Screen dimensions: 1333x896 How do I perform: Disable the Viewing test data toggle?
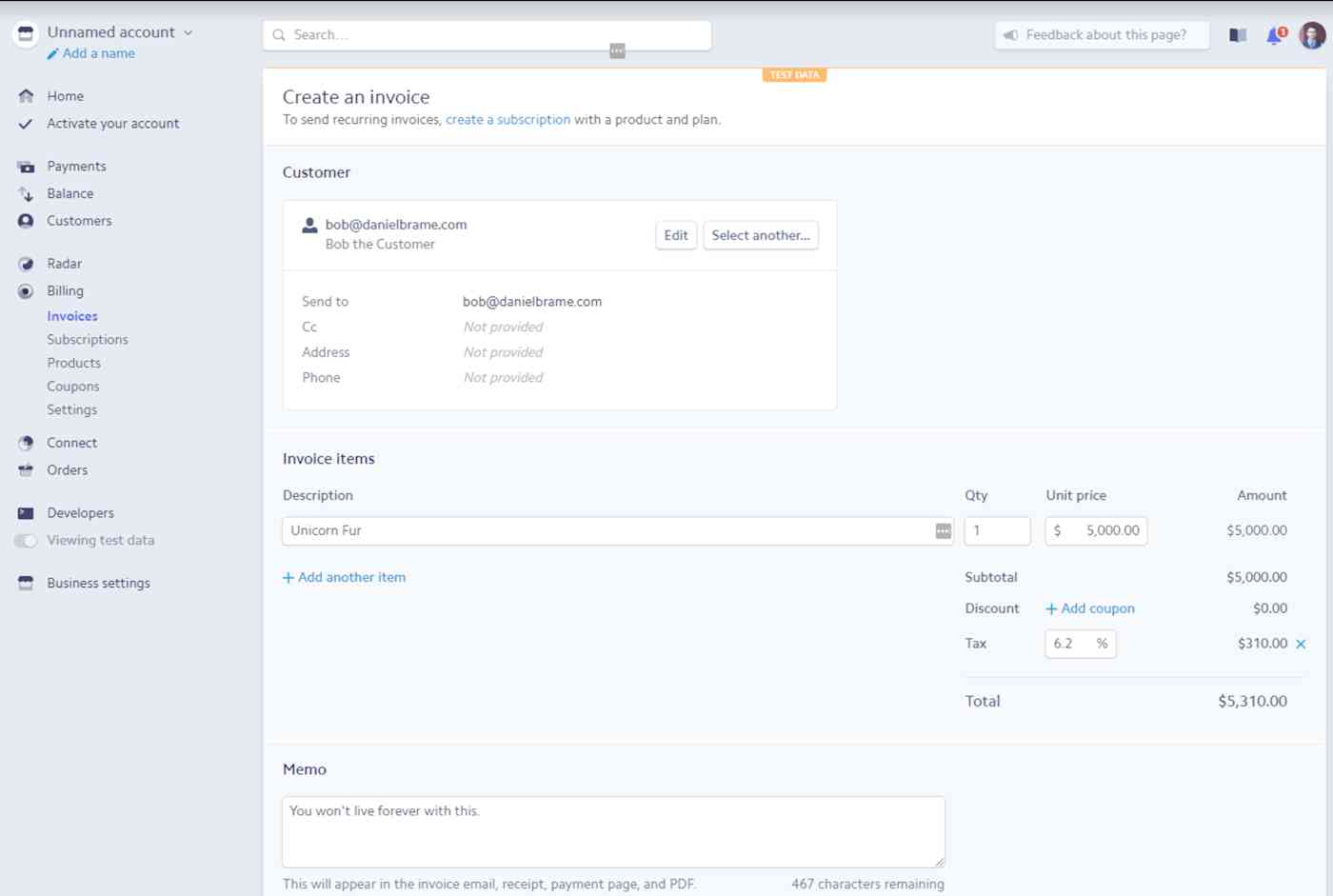[x=24, y=540]
